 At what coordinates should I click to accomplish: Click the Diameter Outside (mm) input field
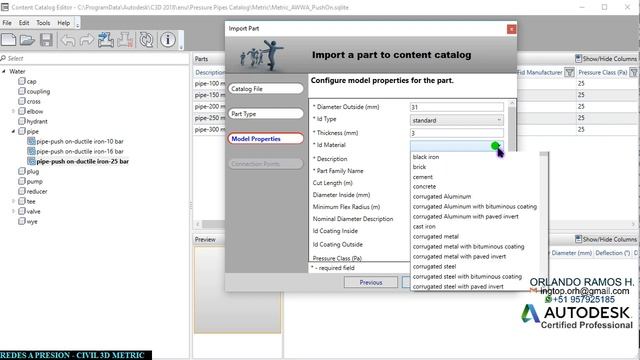[x=457, y=107]
